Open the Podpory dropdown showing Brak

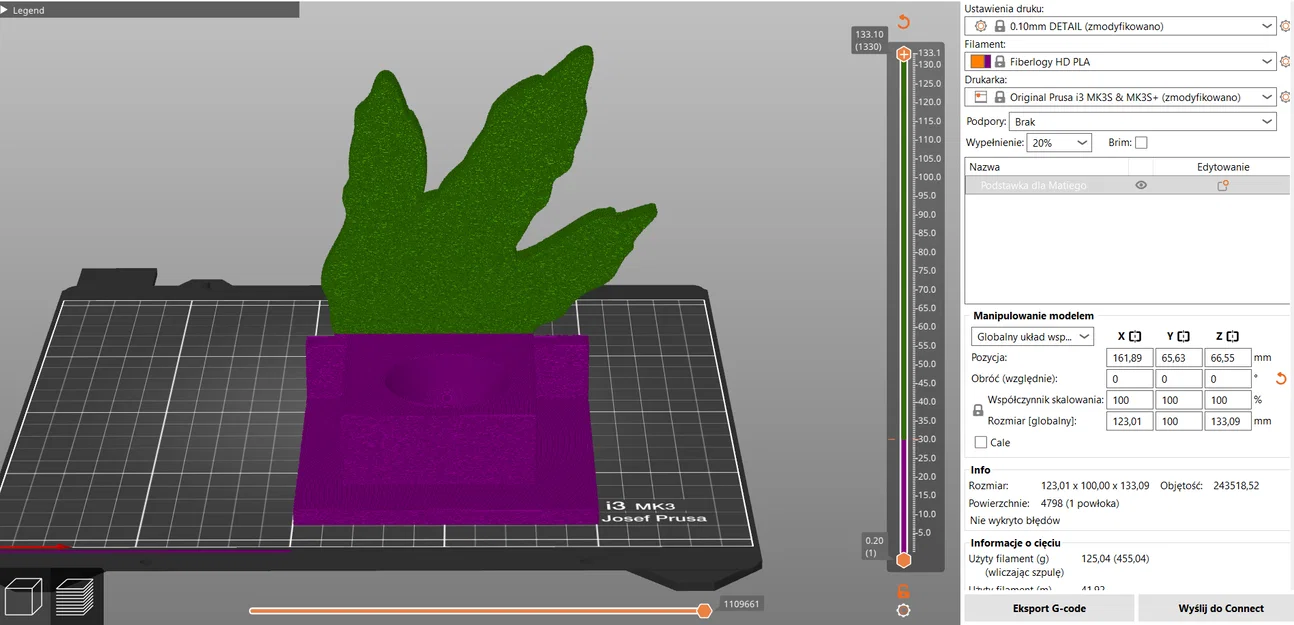pyautogui.click(x=1143, y=122)
